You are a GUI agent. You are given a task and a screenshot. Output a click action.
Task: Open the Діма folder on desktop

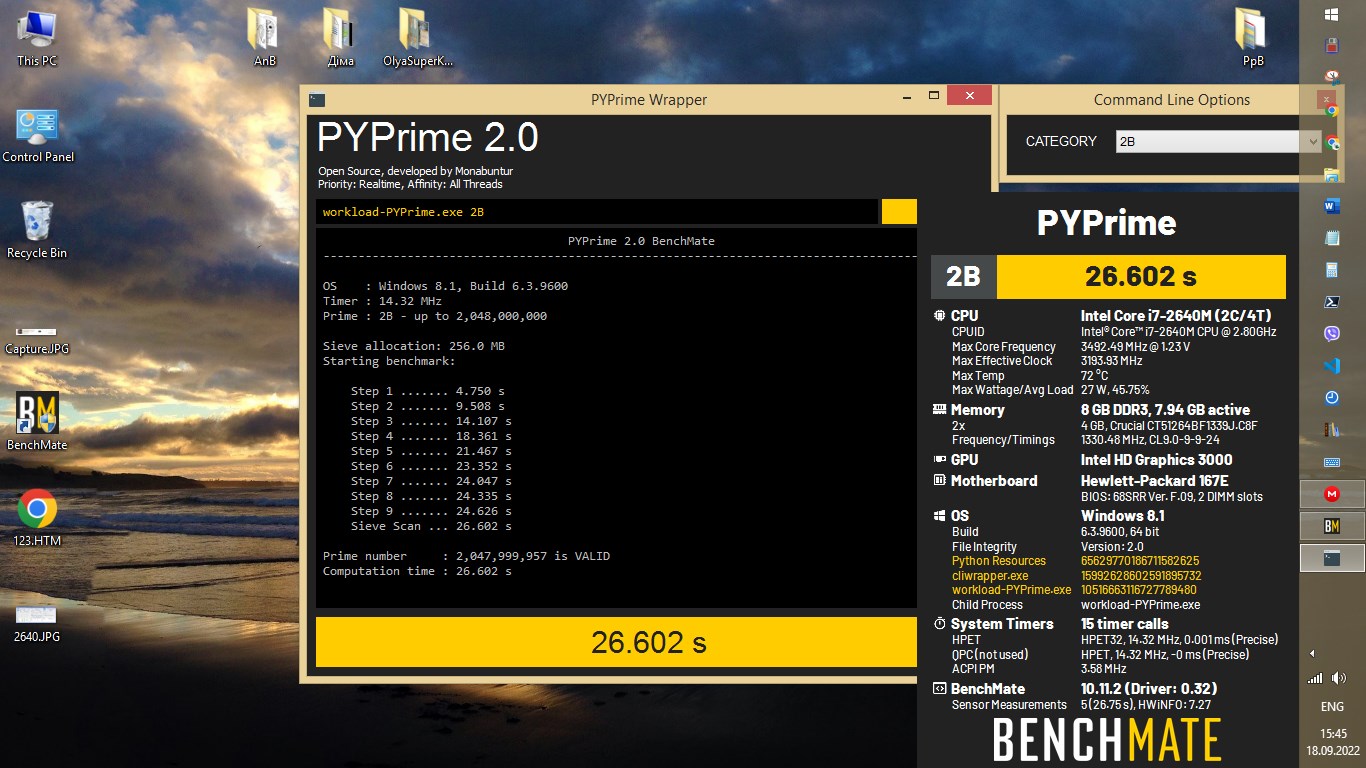[340, 37]
